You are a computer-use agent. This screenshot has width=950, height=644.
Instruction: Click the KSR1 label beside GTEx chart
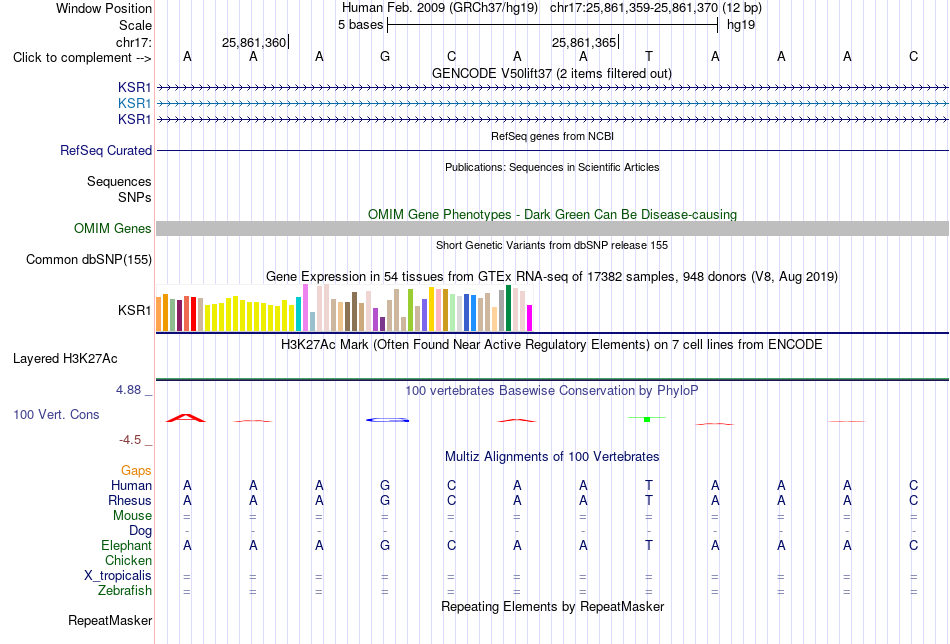[135, 310]
